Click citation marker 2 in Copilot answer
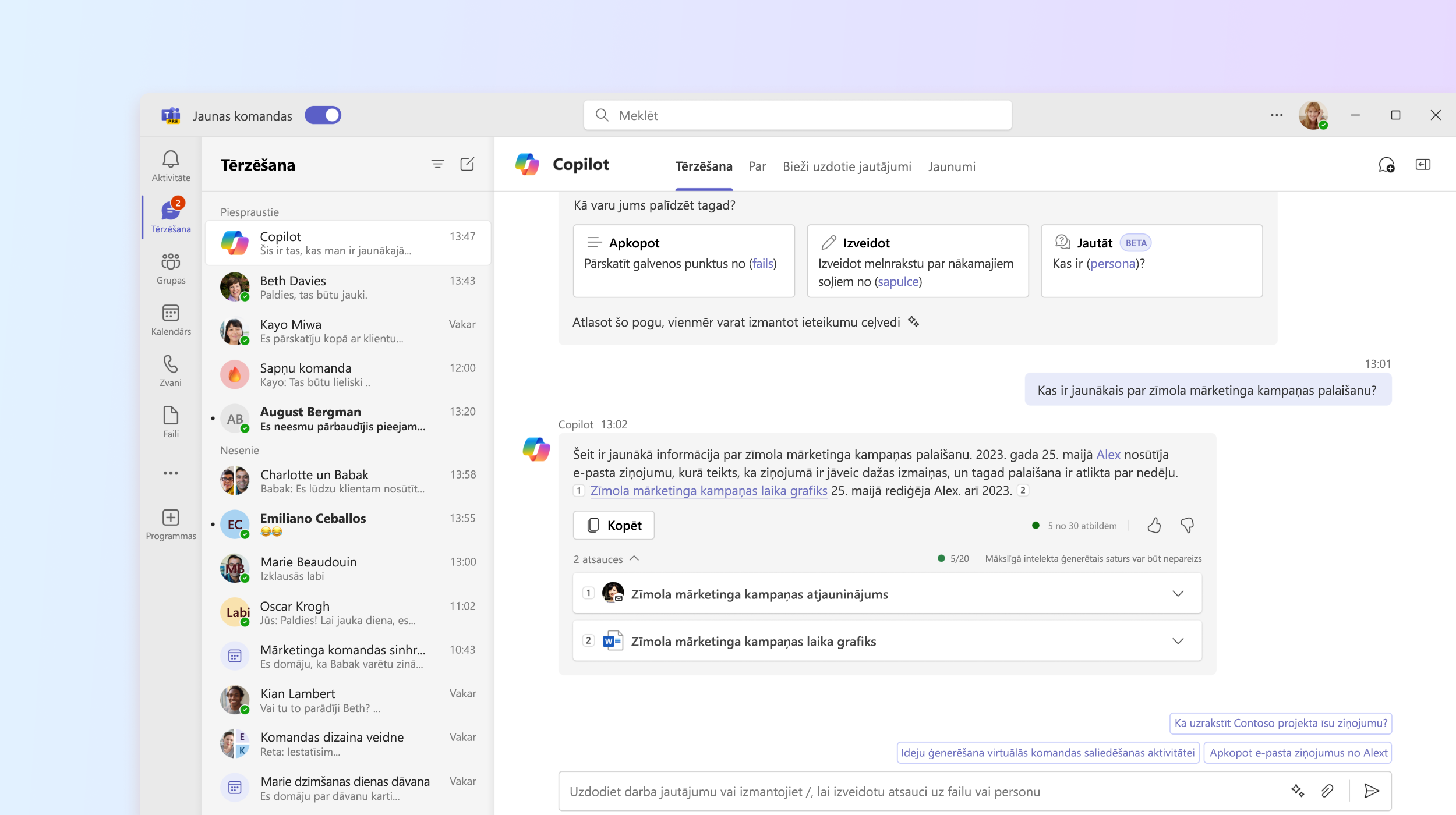Screen dimensions: 1456x815 pyautogui.click(x=1023, y=490)
